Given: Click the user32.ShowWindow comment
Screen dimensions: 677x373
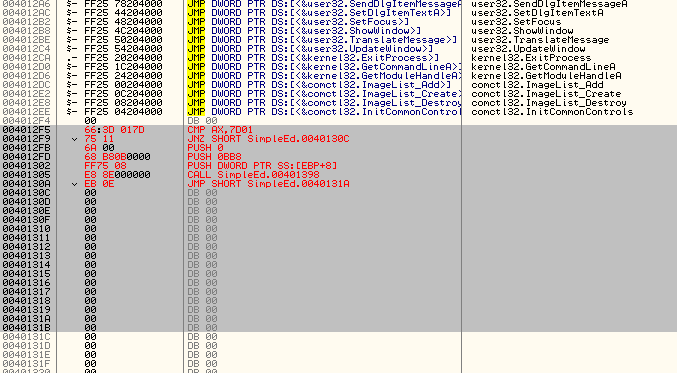Looking at the screenshot, I should pyautogui.click(x=522, y=31).
